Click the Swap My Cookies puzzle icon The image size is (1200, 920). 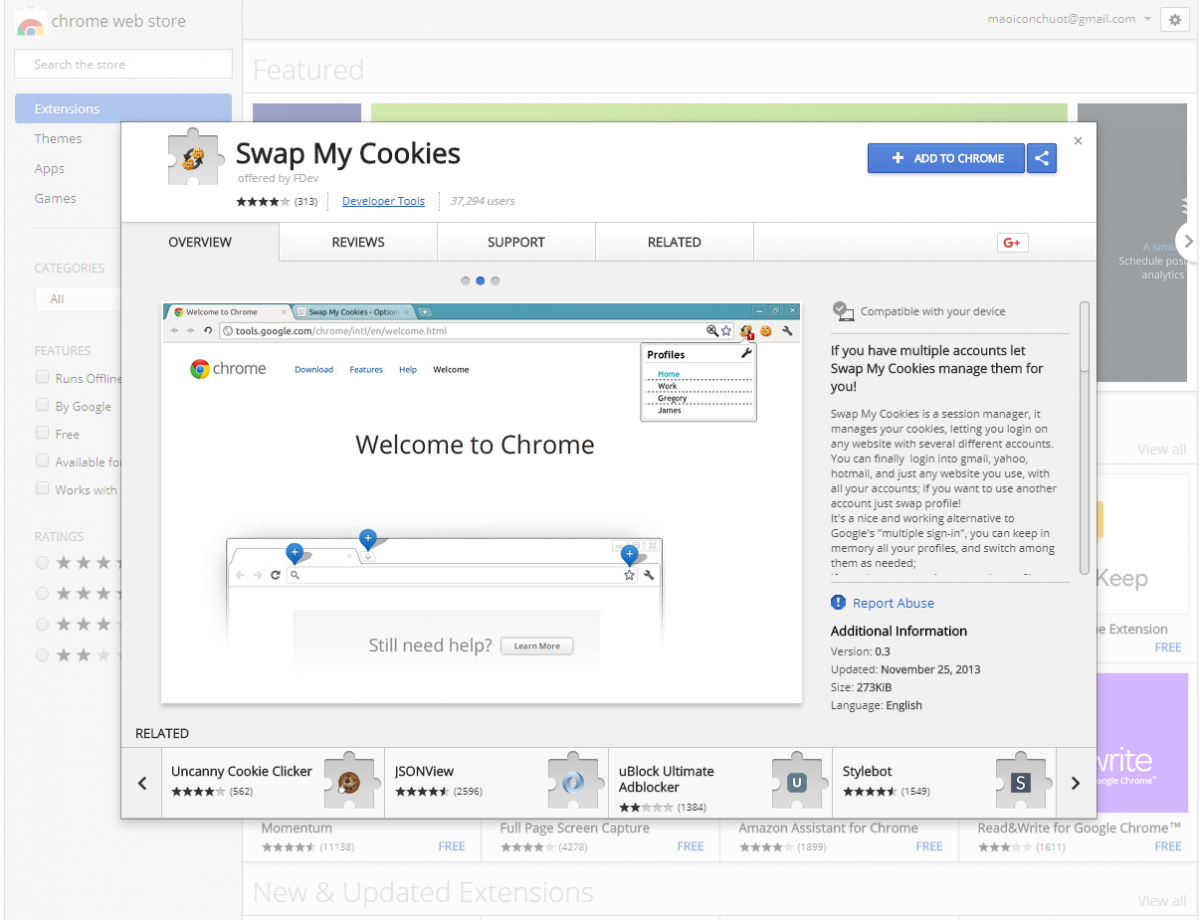192,159
